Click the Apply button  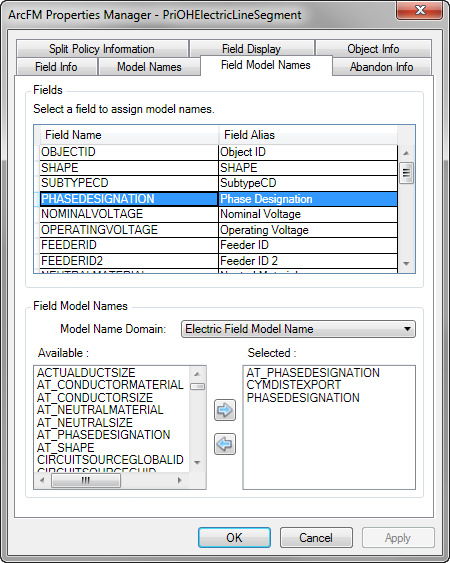point(398,538)
